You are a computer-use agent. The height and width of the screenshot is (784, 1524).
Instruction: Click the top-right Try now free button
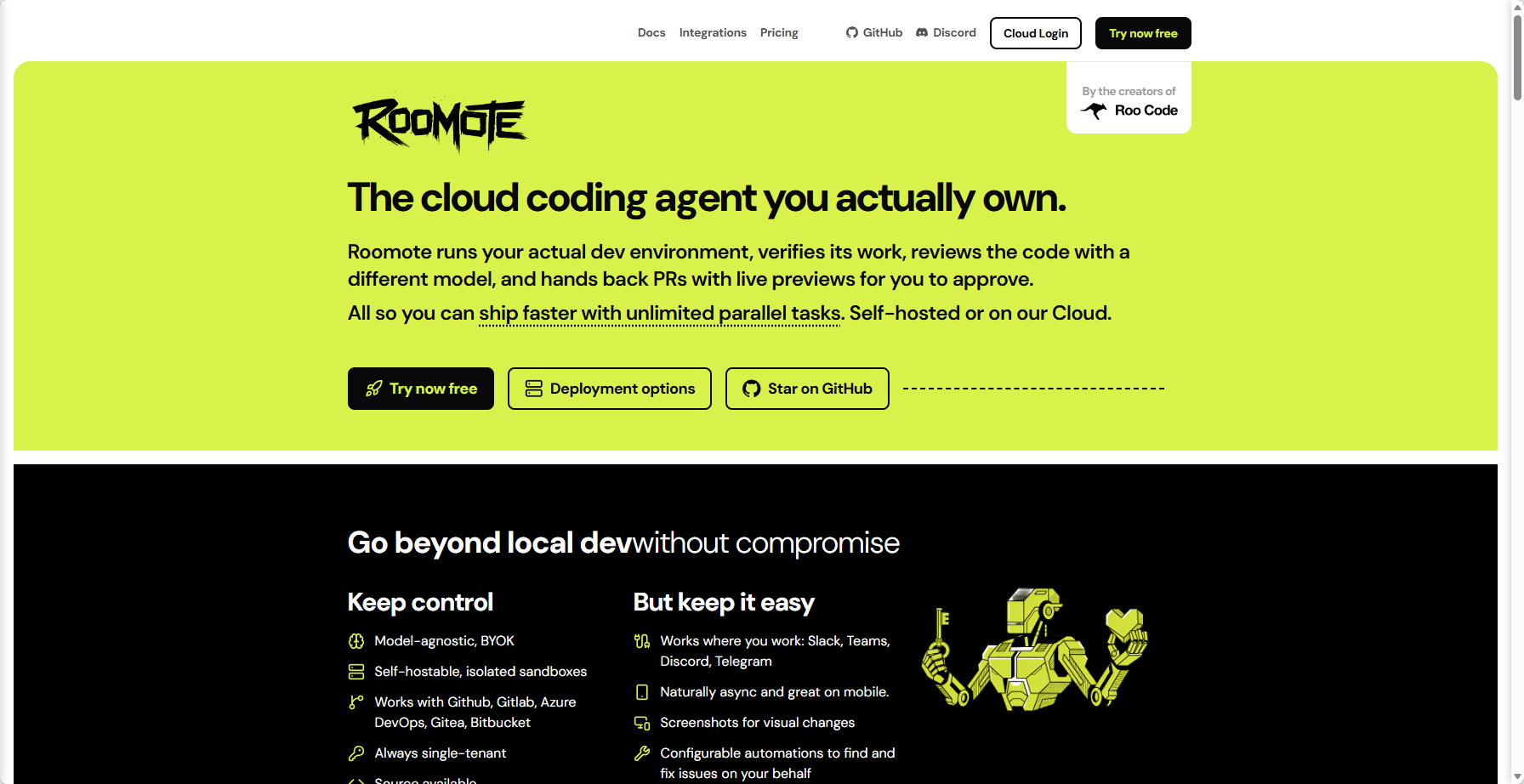[x=1143, y=33]
